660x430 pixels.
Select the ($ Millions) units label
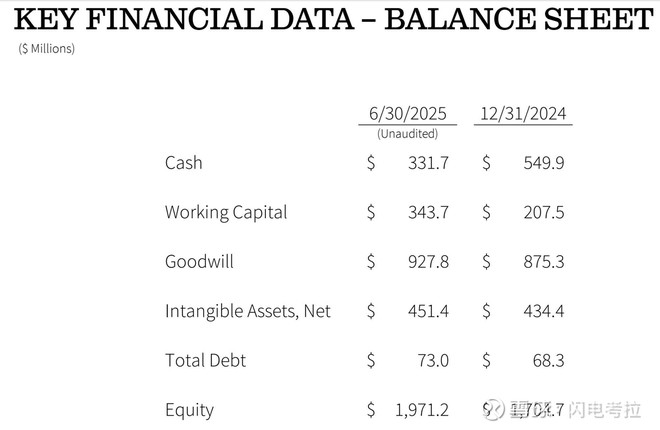(47, 49)
